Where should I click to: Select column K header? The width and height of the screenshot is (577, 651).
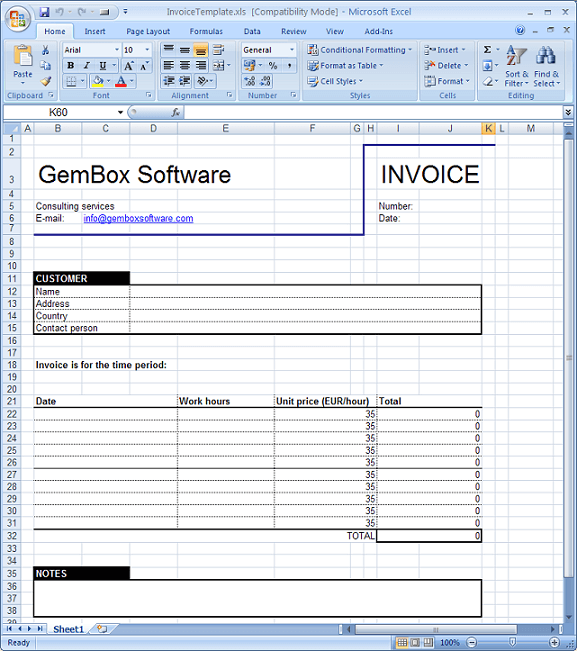(x=489, y=128)
